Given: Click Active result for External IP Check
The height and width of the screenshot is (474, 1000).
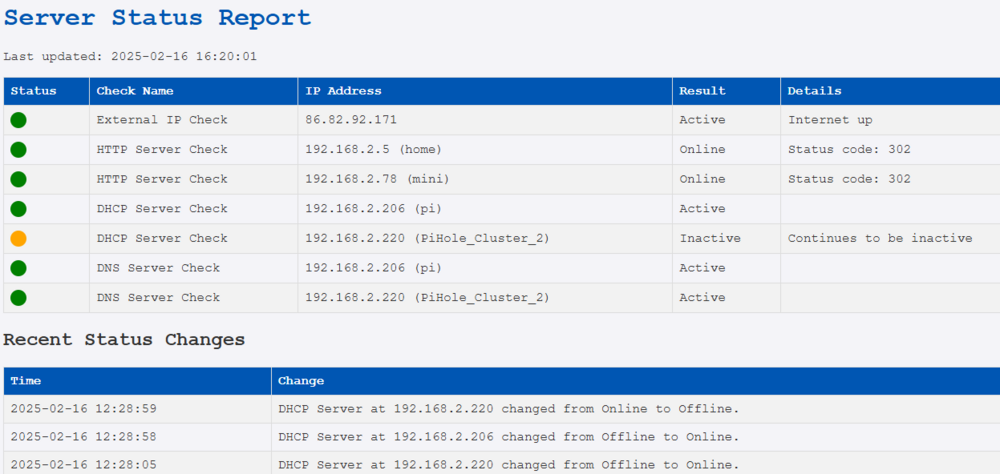Looking at the screenshot, I should (702, 120).
